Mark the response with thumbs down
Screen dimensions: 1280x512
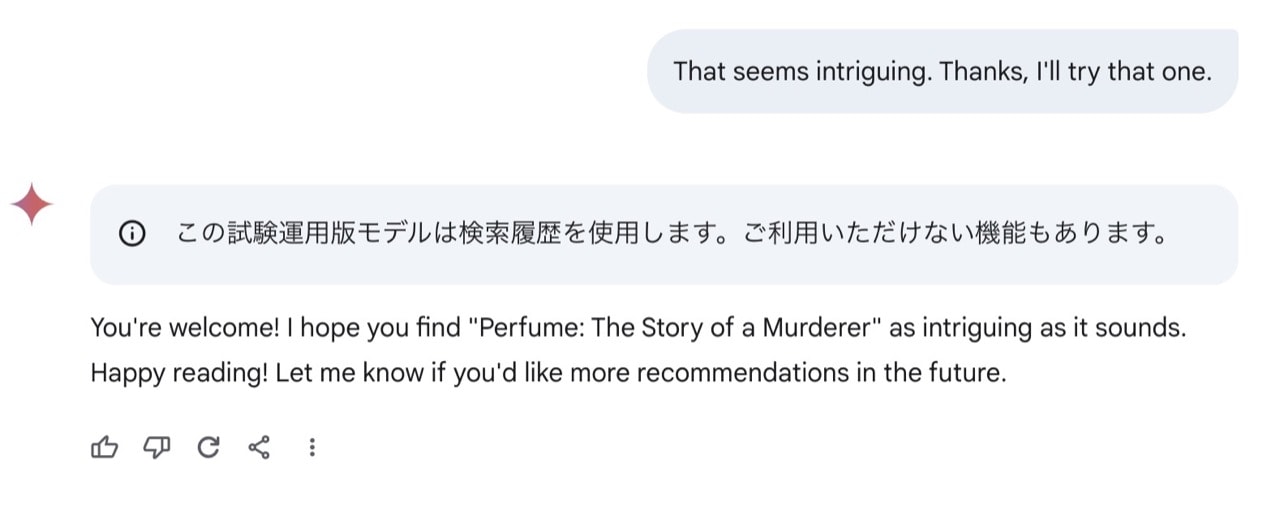(x=156, y=448)
